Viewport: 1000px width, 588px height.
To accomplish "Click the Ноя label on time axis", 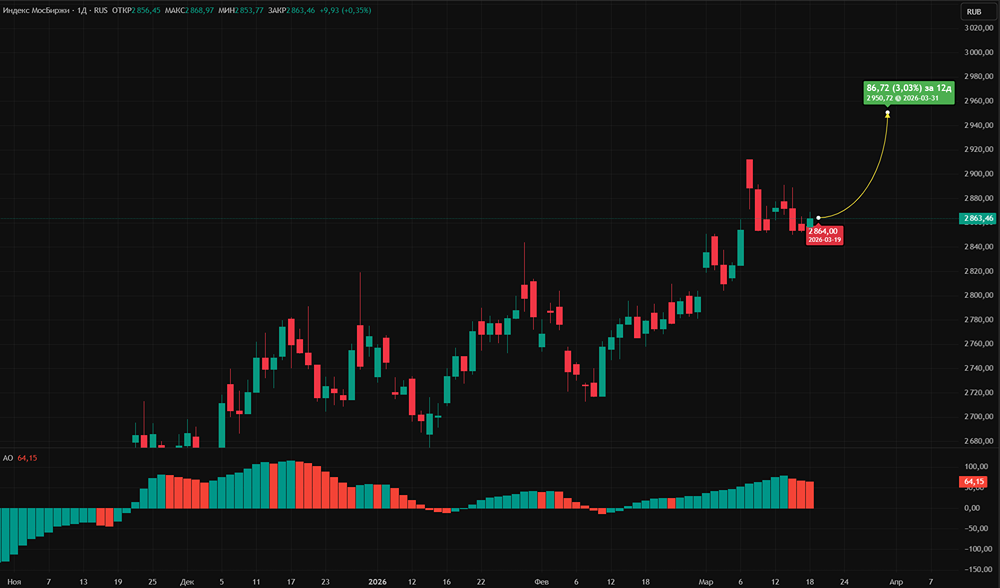I will [14, 582].
